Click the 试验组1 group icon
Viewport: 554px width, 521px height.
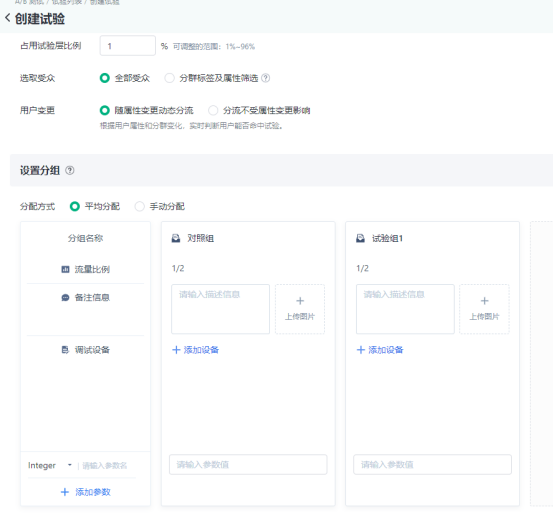coord(360,238)
